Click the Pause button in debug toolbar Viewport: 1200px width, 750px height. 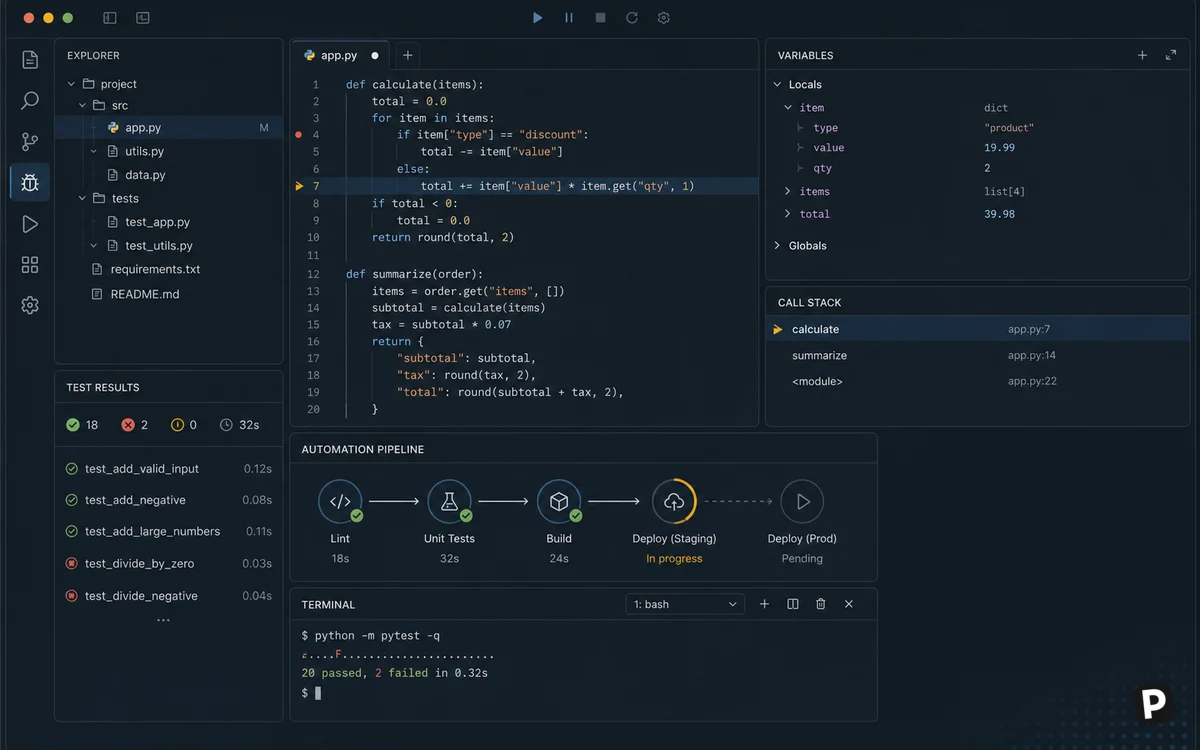[x=569, y=18]
